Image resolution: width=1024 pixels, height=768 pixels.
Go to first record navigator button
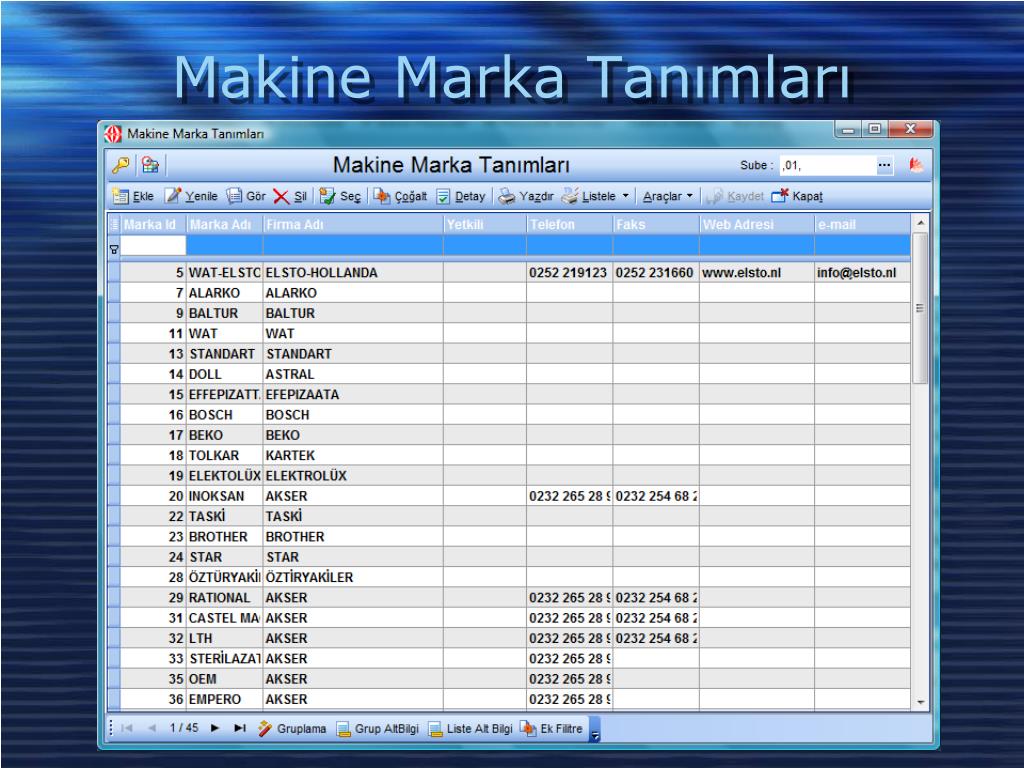tap(127, 728)
